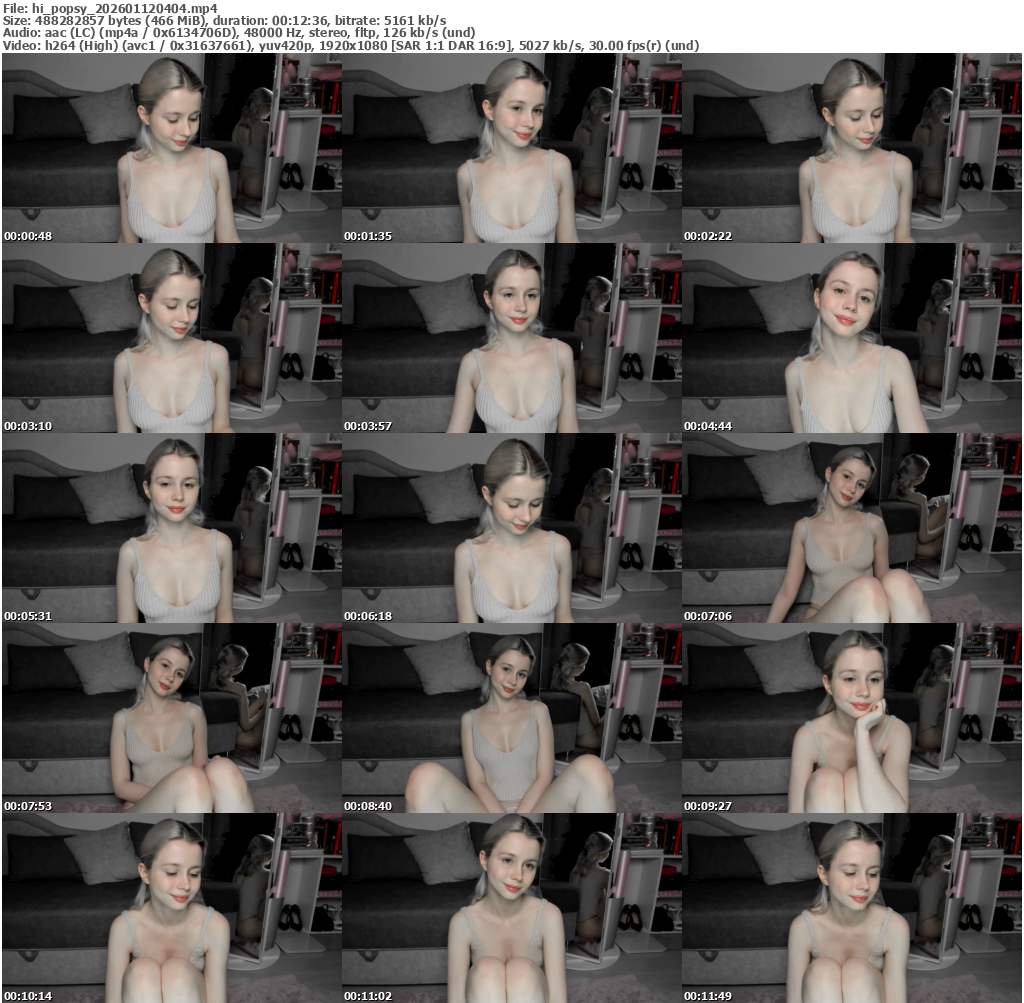Click the file name hi_popsy_202601120404.mp4
Viewport: 1024px width, 1003px height.
coord(125,8)
